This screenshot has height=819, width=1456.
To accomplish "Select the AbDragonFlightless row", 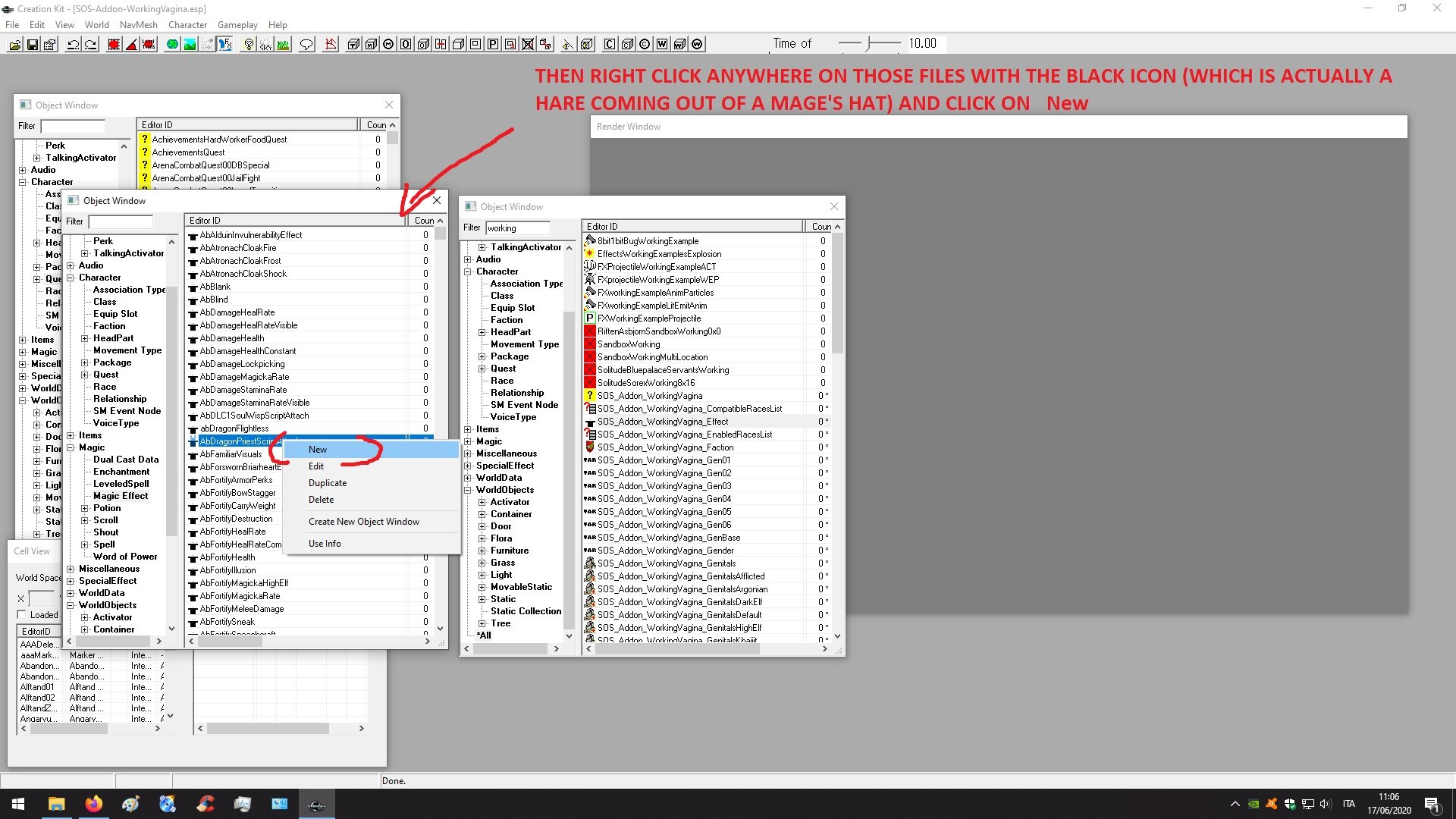I will pos(309,428).
